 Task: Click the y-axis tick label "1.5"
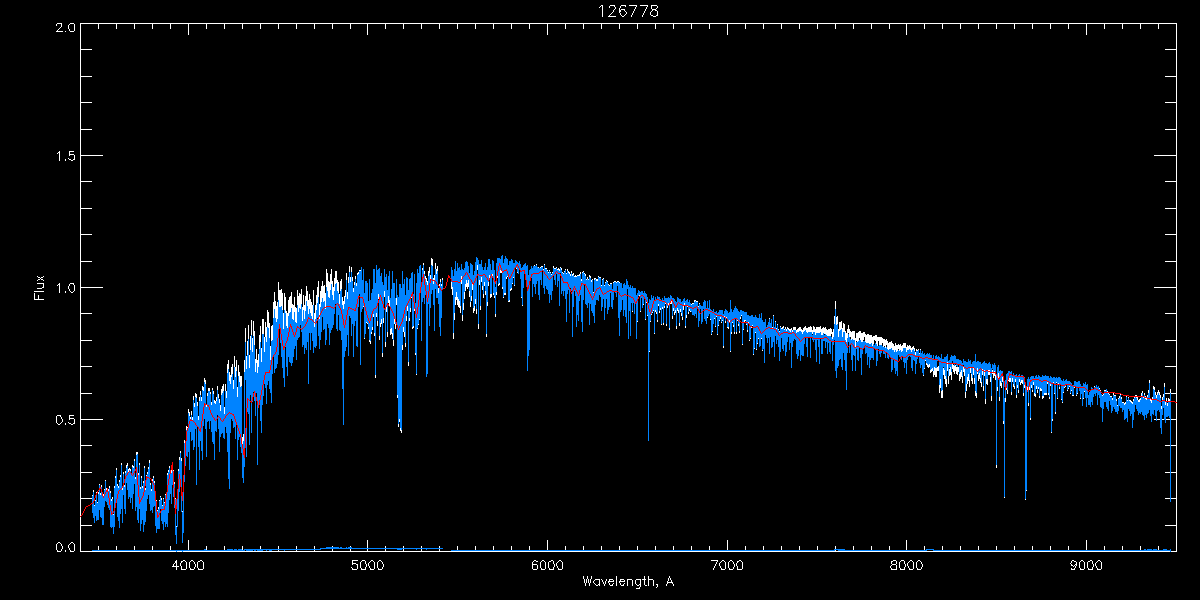point(65,157)
